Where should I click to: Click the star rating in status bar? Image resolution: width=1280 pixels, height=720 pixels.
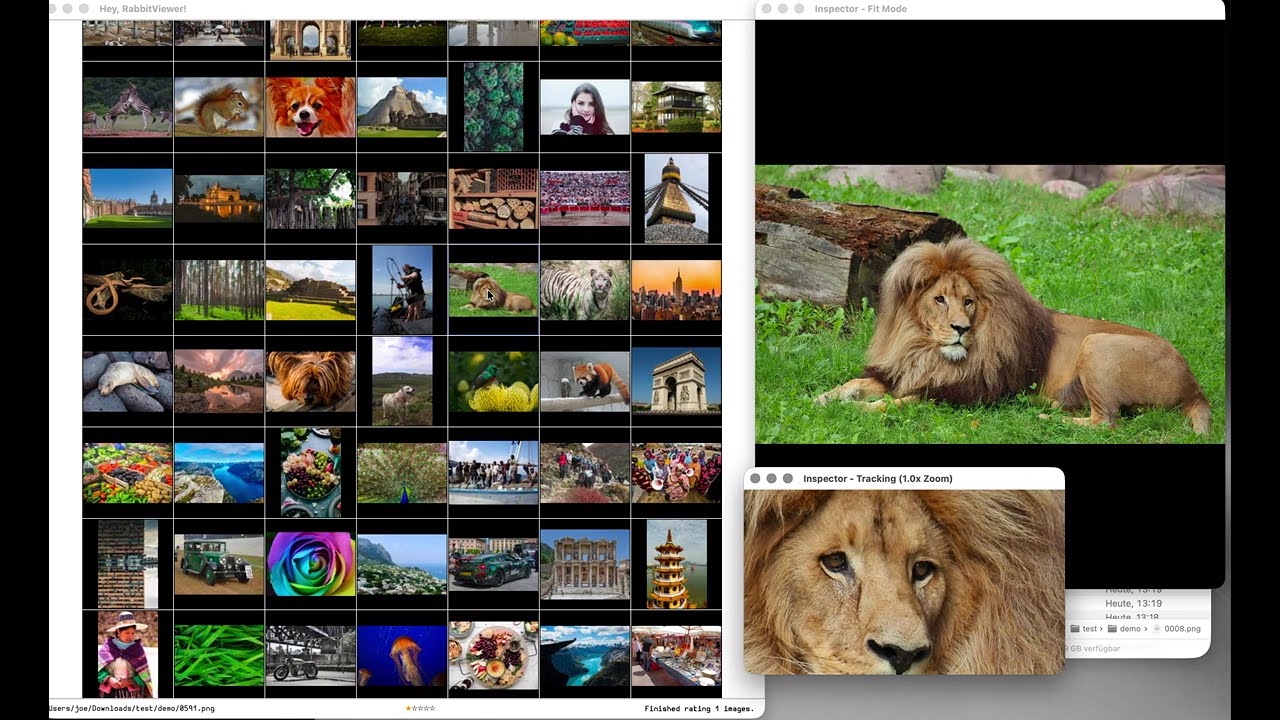click(420, 708)
